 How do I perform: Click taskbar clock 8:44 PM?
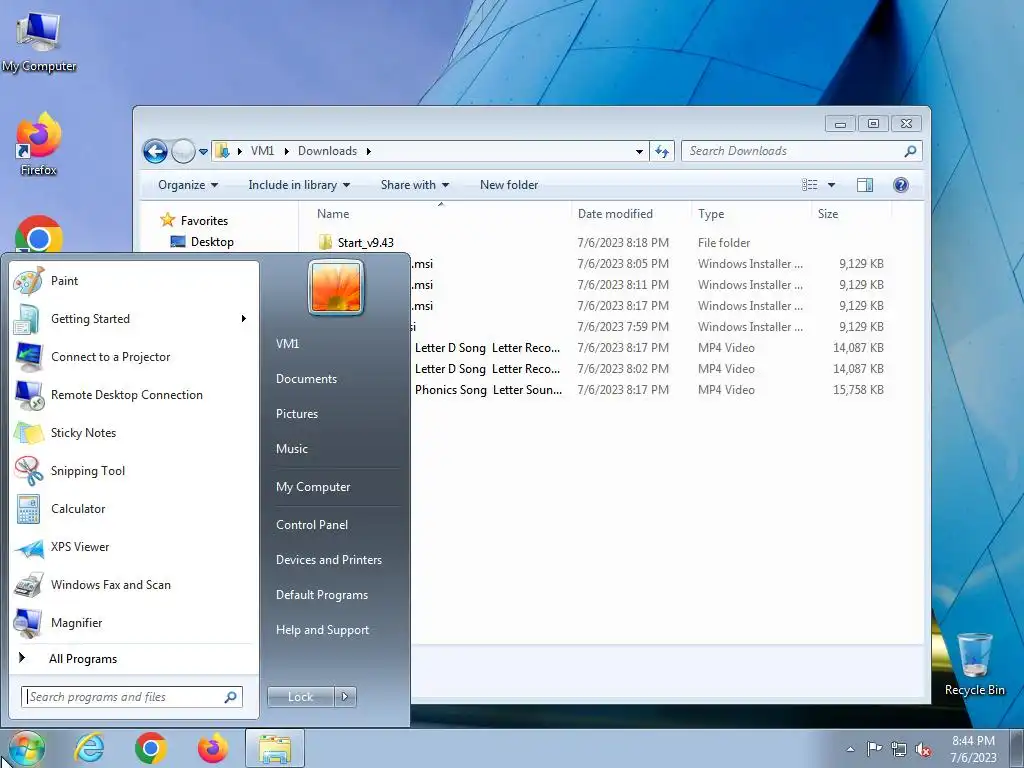click(973, 749)
